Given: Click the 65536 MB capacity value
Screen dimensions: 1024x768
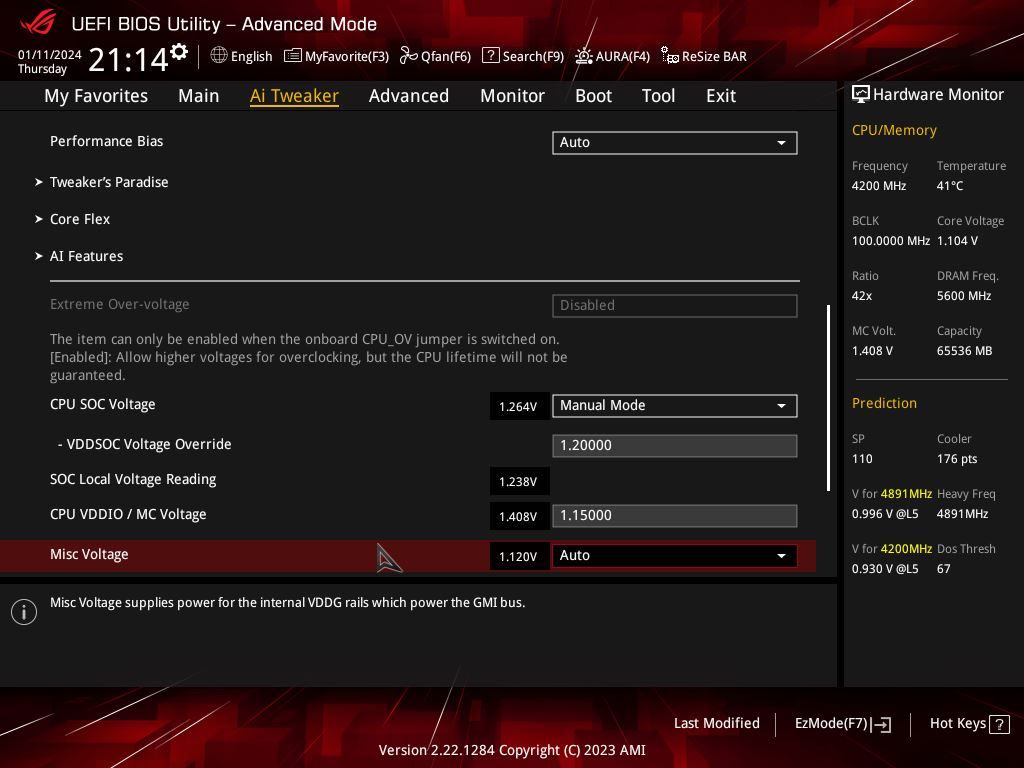Looking at the screenshot, I should [965, 351].
